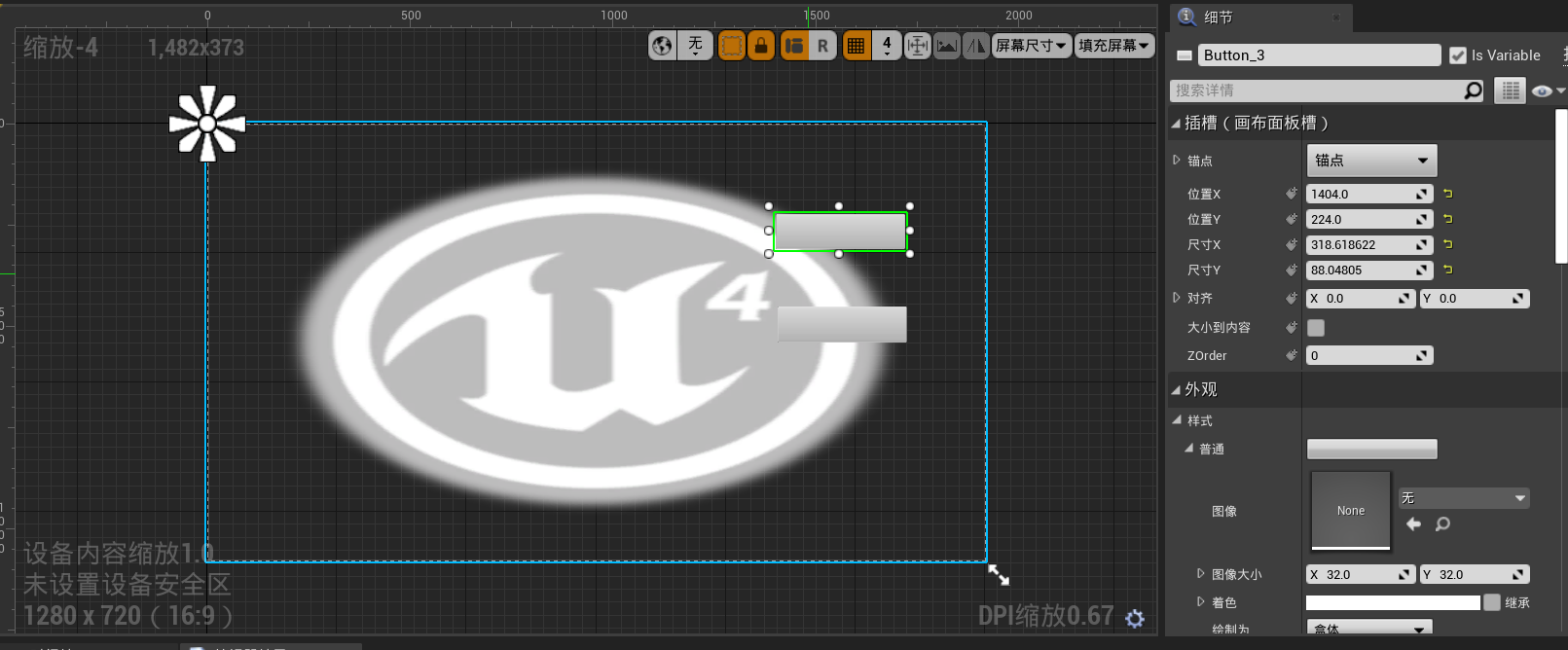Click the ZOrder value field
The width and height of the screenshot is (1568, 650).
pos(1369,355)
